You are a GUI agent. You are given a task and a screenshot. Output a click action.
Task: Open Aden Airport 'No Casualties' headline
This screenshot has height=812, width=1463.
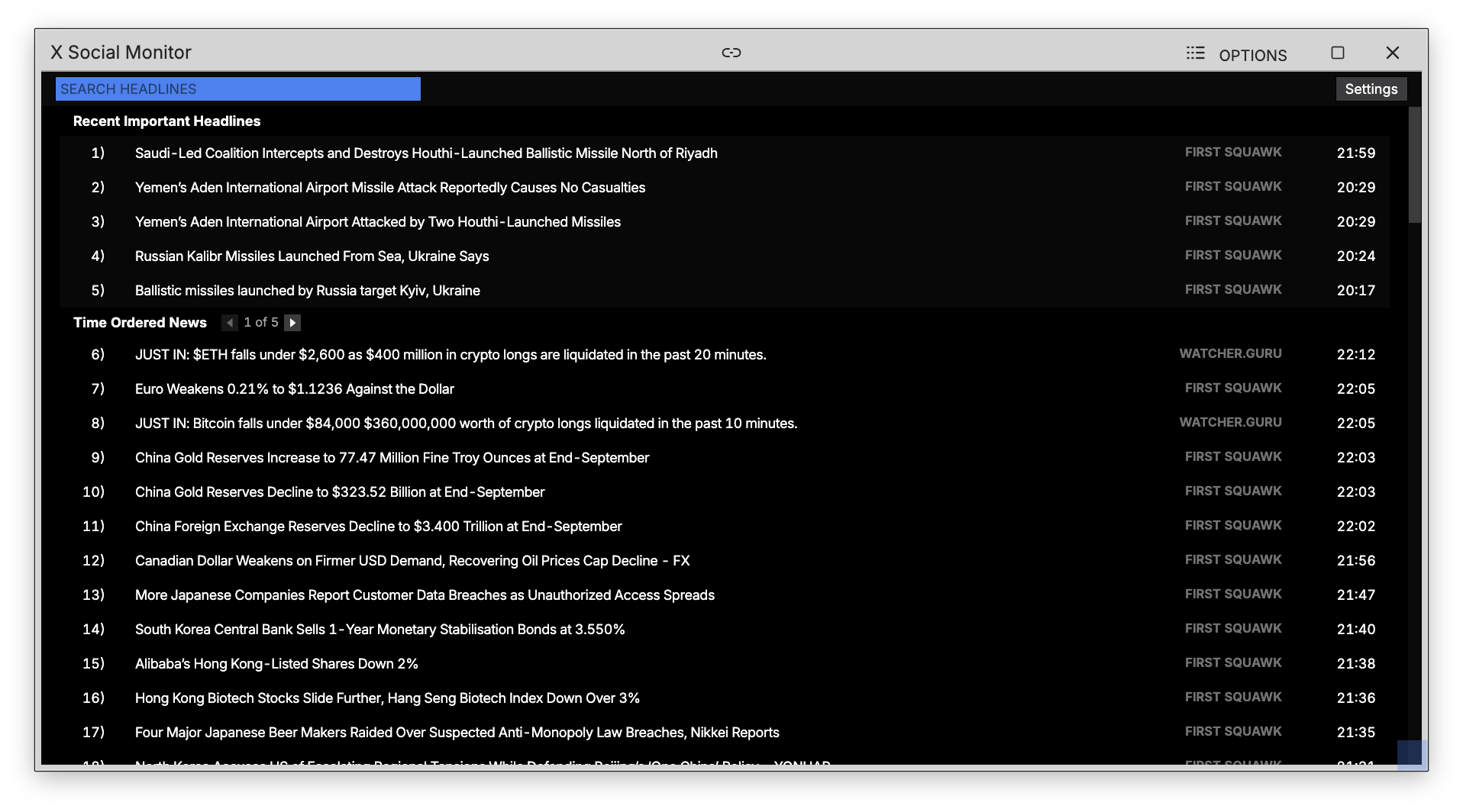(x=390, y=188)
